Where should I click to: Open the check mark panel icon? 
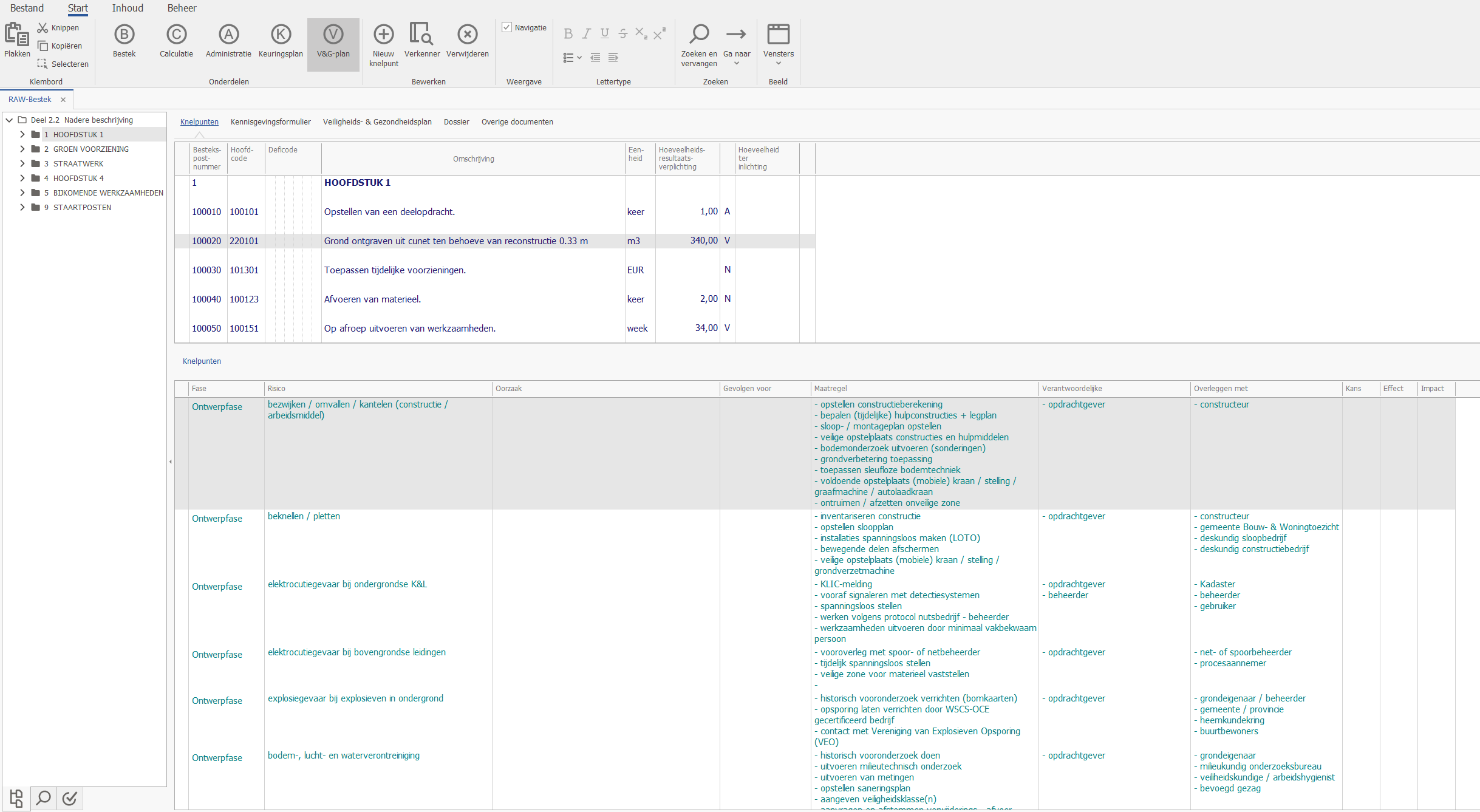pos(70,797)
